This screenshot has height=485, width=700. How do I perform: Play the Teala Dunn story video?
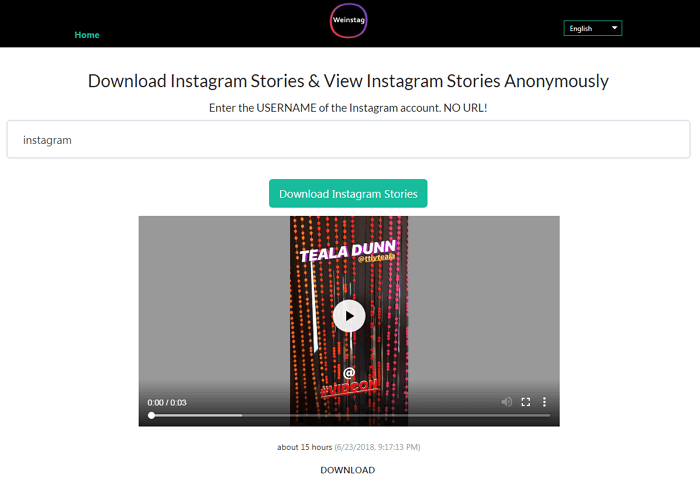click(349, 316)
